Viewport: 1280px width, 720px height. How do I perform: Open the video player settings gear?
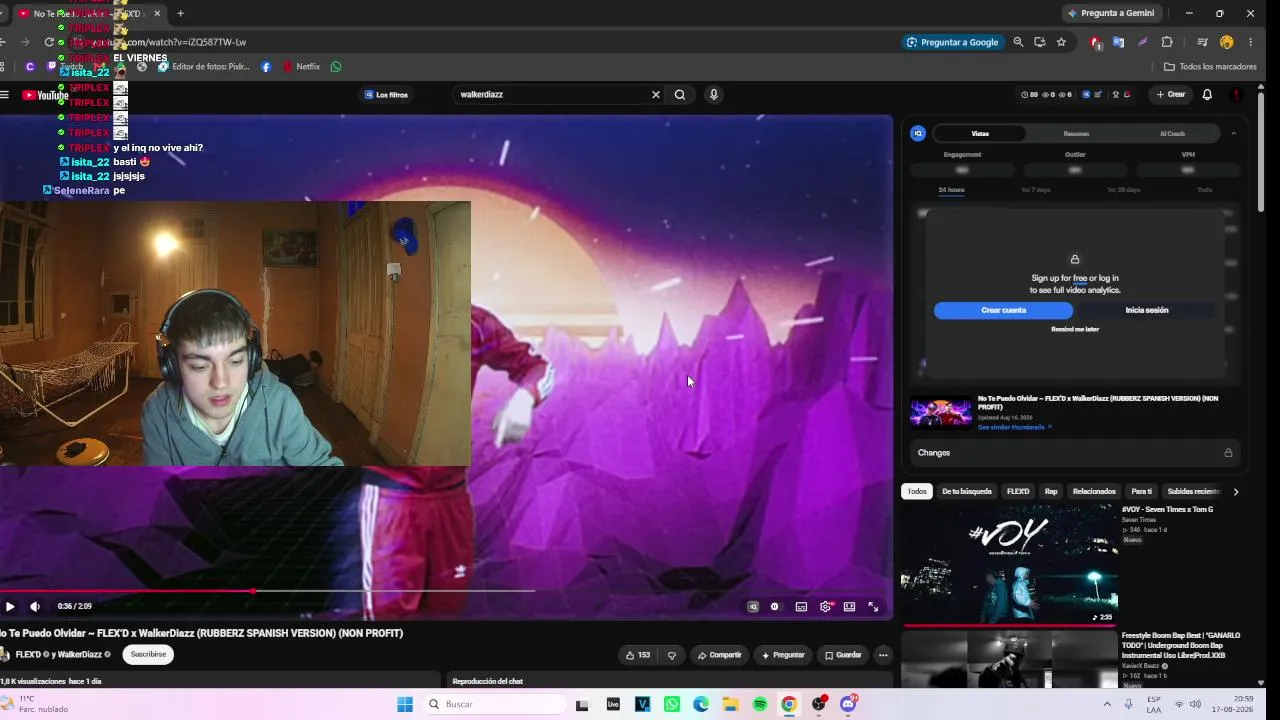825,606
